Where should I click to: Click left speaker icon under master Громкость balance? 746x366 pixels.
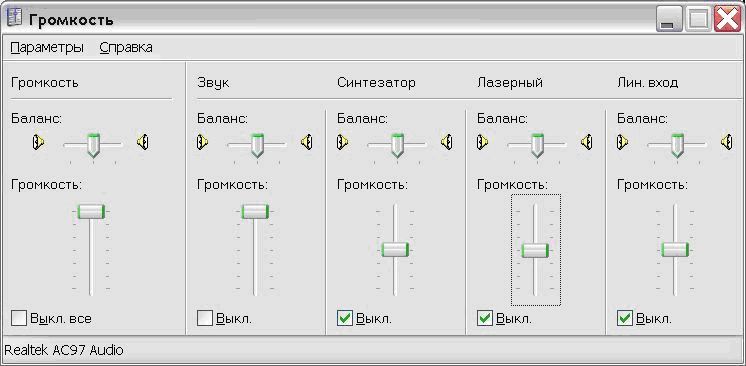click(38, 142)
